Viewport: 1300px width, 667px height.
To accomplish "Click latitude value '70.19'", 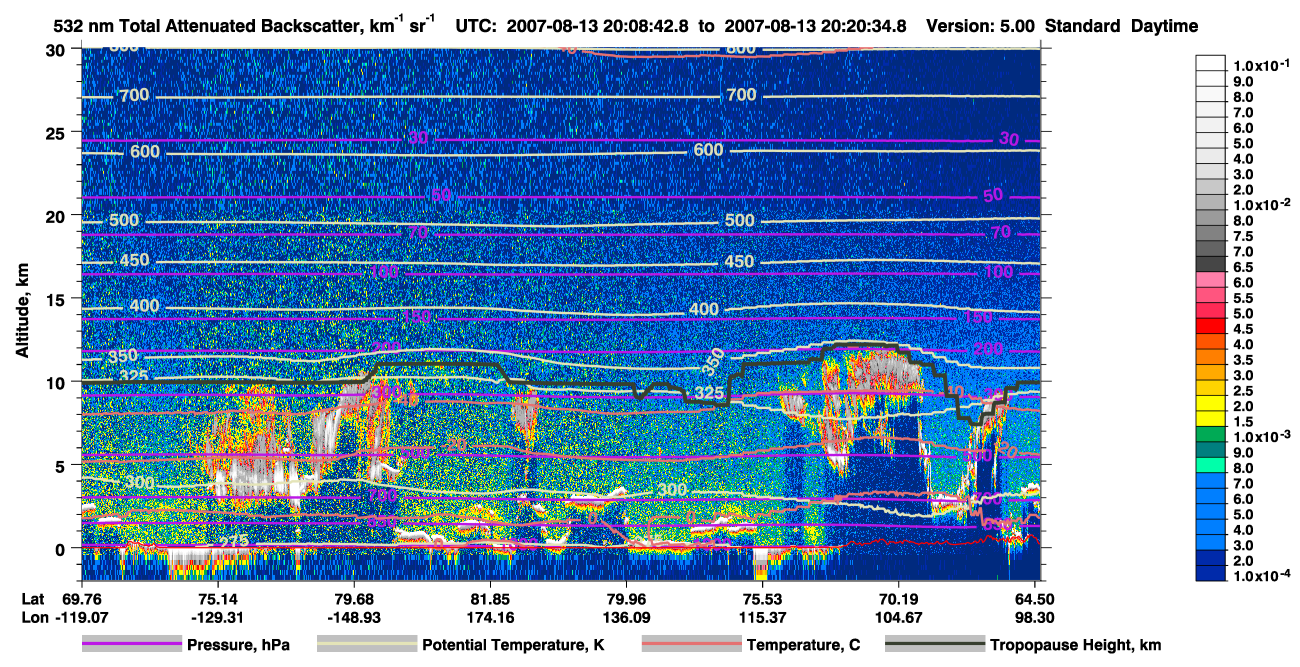I will [x=899, y=599].
